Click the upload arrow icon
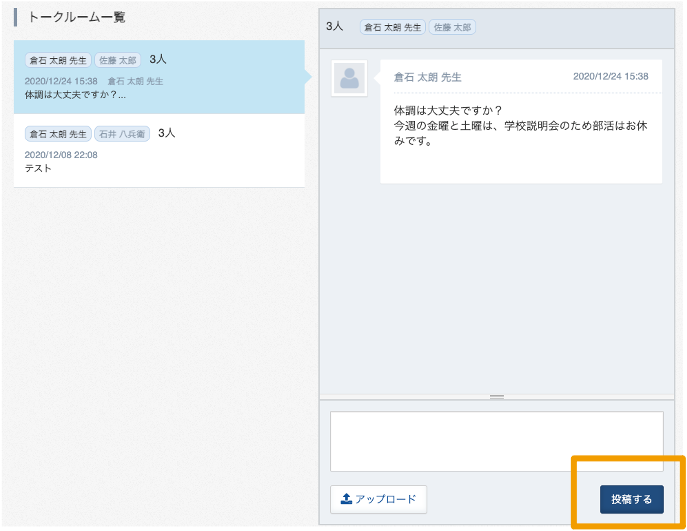The image size is (687, 531). tap(346, 499)
